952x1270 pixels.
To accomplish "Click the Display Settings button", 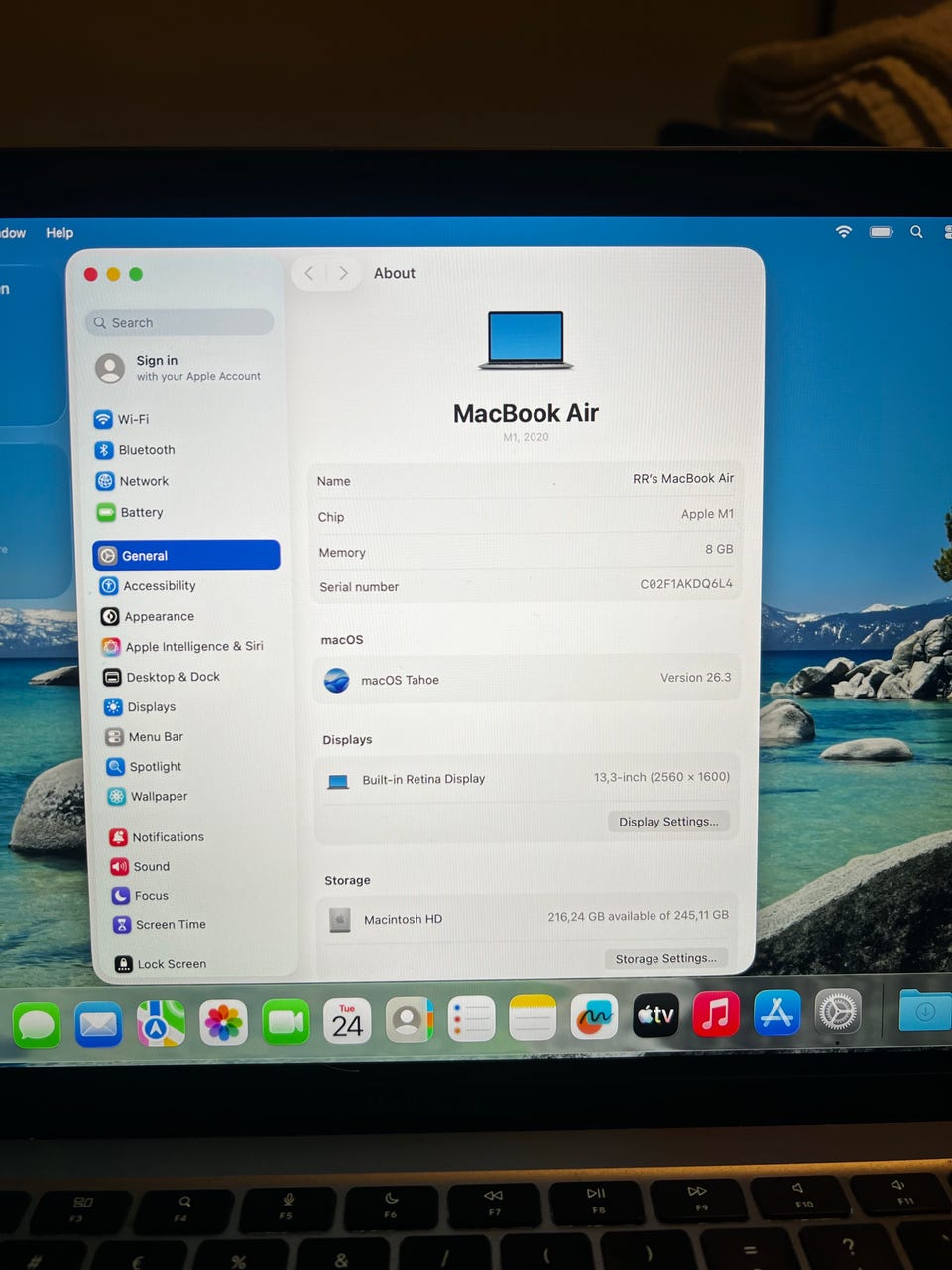I will 668,822.
